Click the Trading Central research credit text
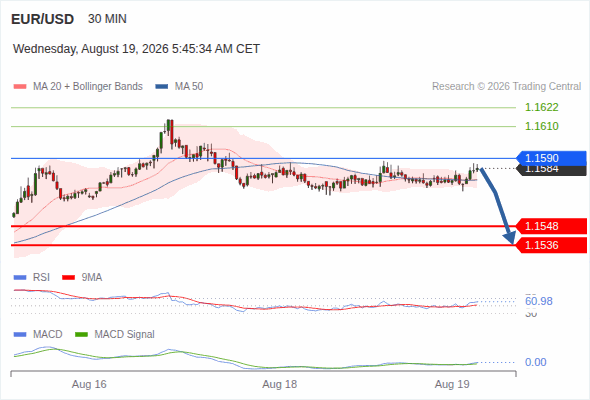This screenshot has height=400, width=590. [506, 87]
